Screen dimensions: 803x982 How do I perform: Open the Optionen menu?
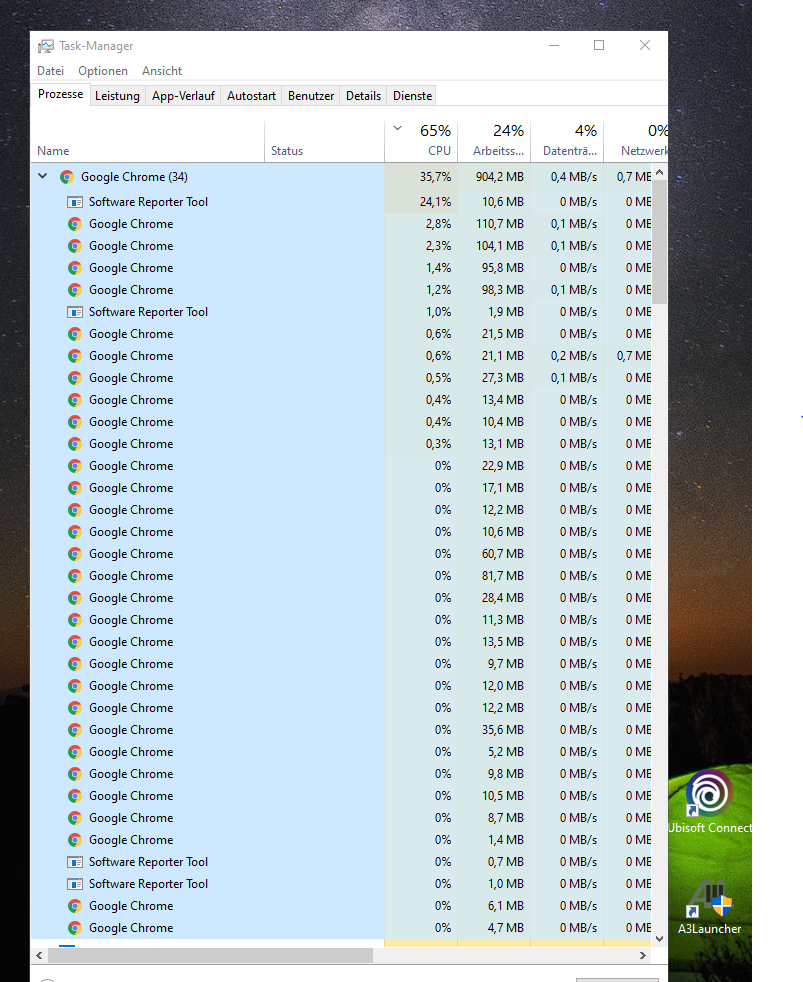pos(103,71)
